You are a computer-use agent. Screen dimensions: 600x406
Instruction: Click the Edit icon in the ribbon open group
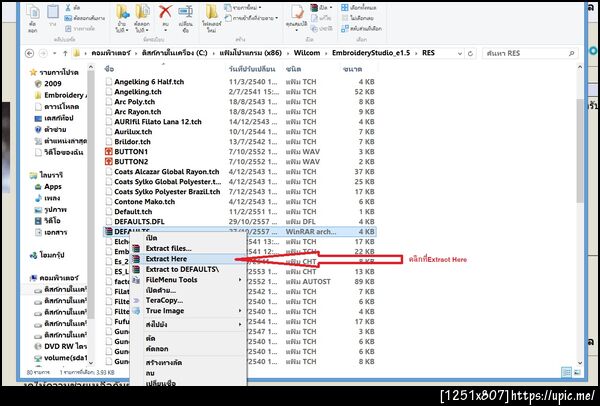(x=314, y=18)
